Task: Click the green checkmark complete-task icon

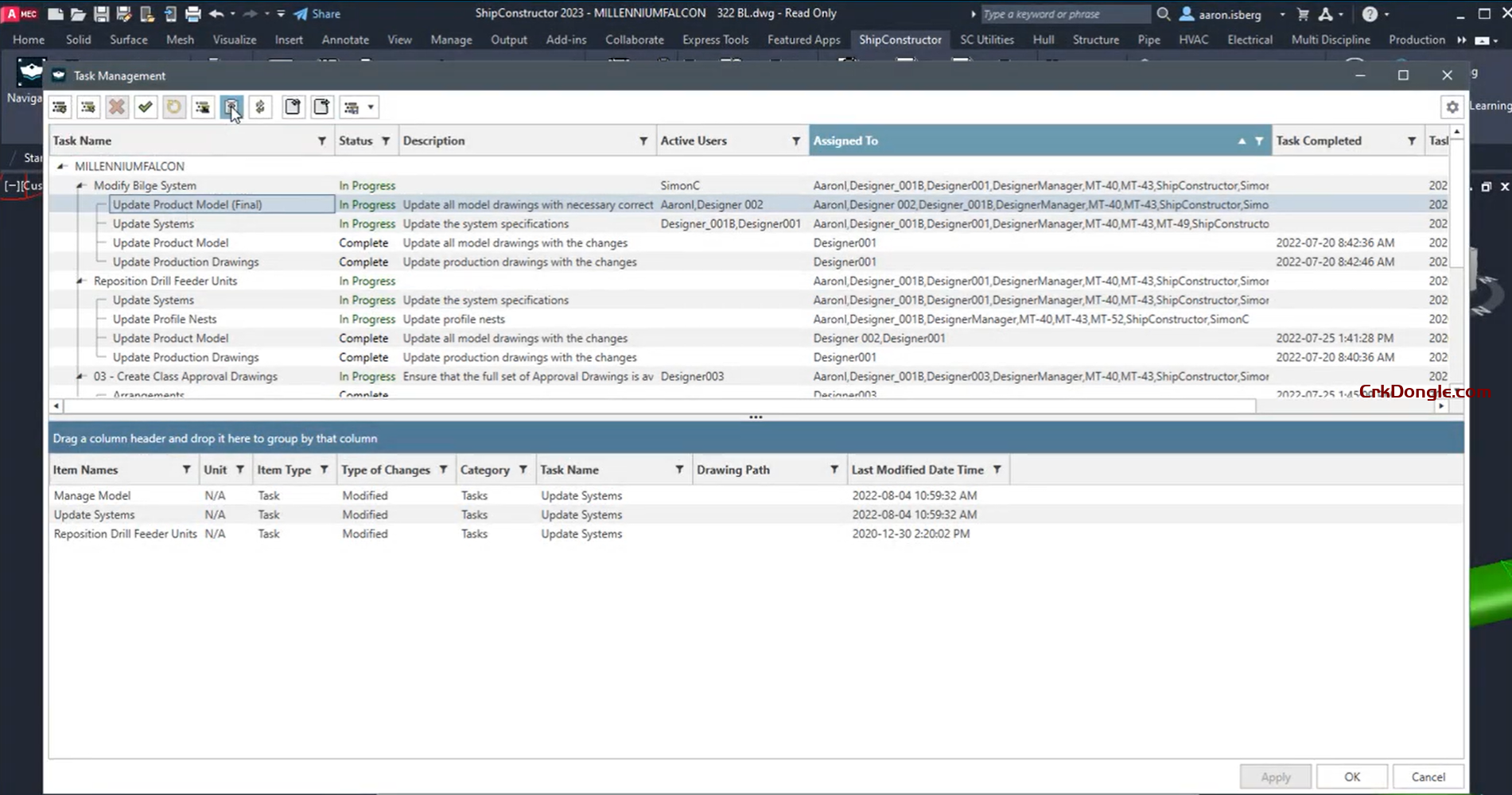Action: click(x=146, y=107)
